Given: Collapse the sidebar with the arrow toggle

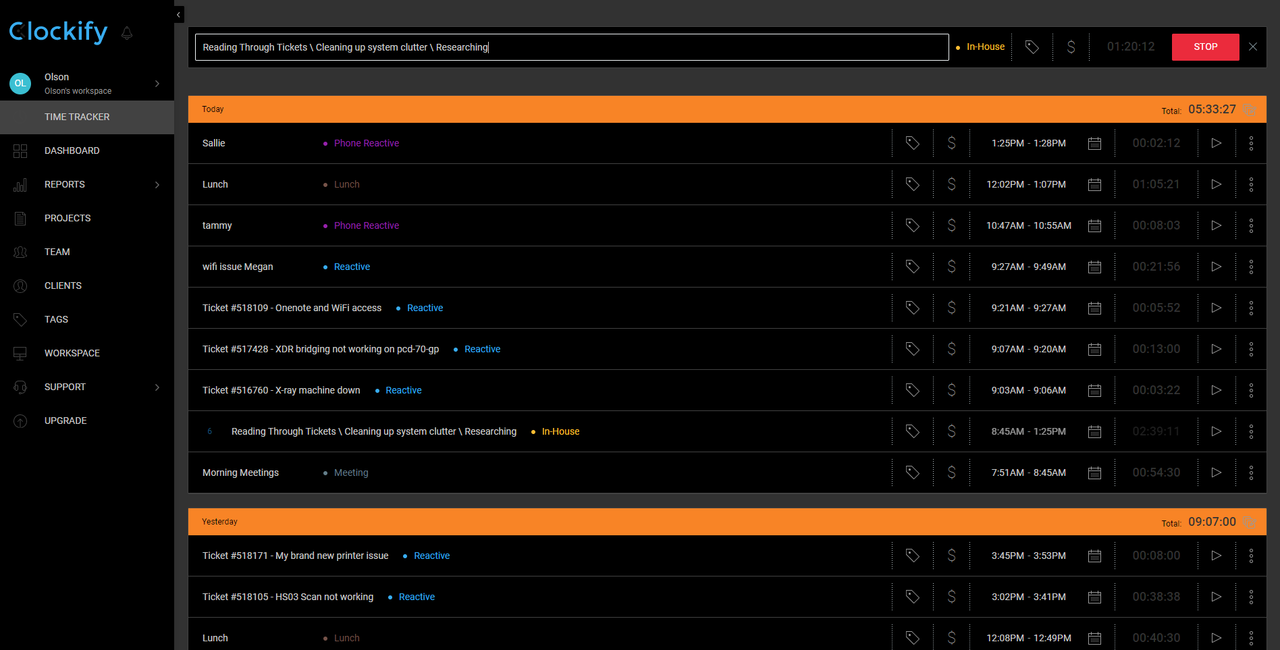Looking at the screenshot, I should click(x=177, y=14).
